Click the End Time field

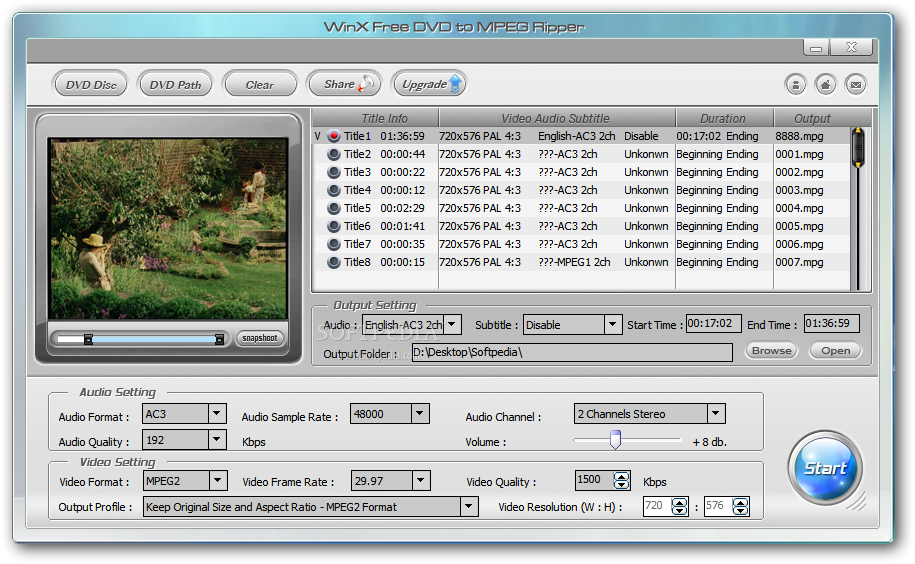(831, 324)
